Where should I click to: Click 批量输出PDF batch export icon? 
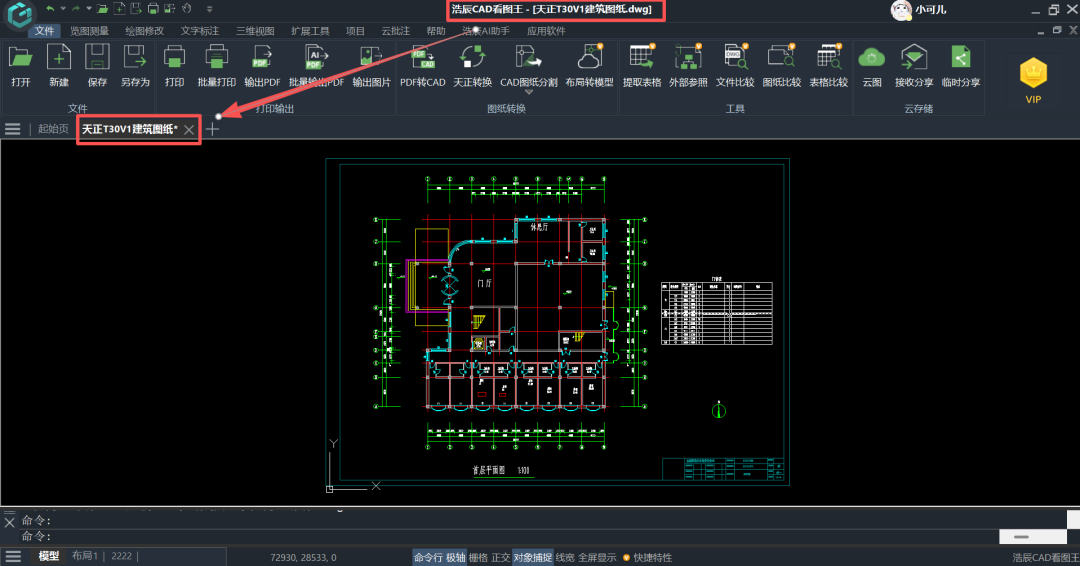pos(316,58)
